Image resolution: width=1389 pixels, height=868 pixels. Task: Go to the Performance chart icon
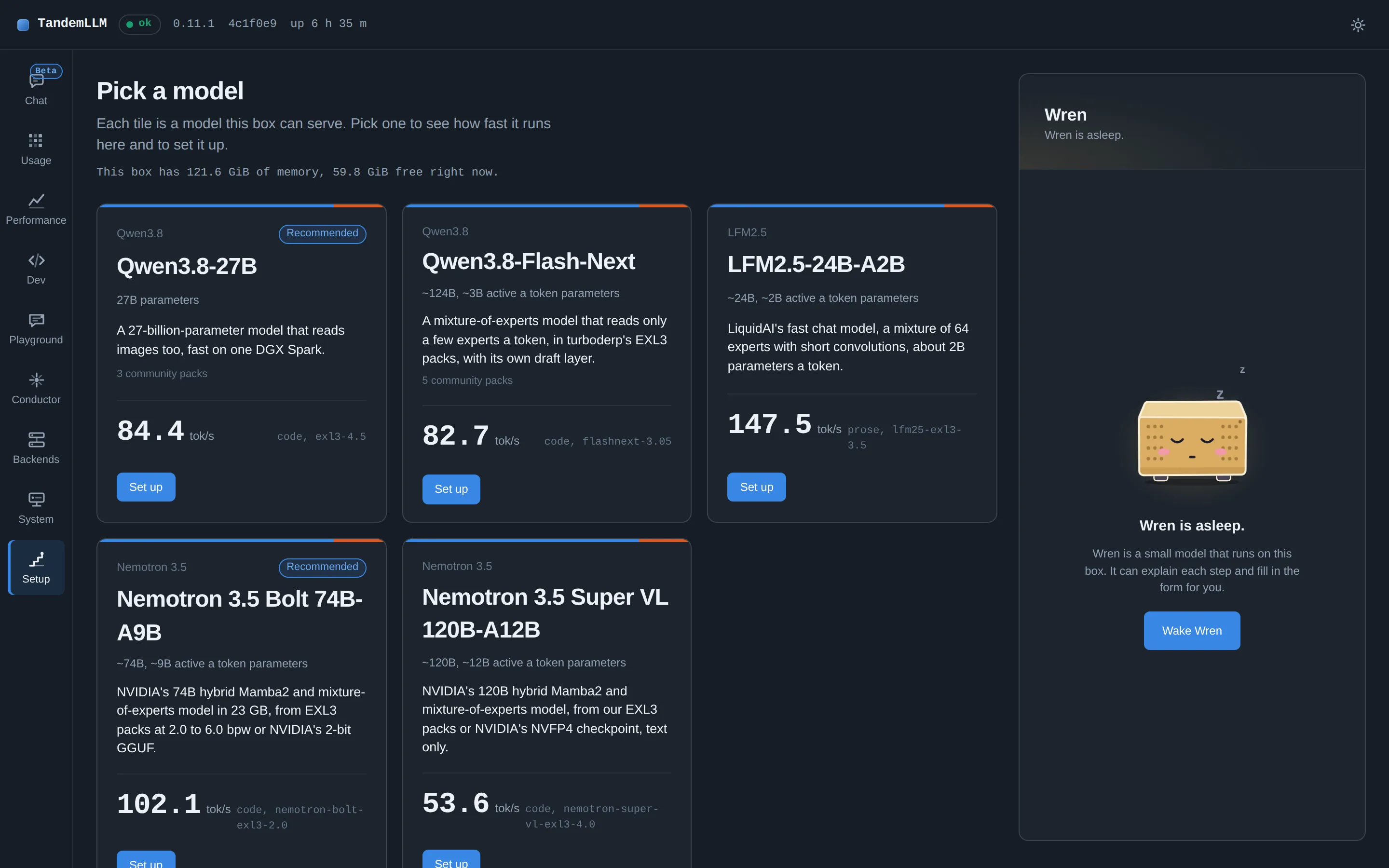pyautogui.click(x=36, y=200)
